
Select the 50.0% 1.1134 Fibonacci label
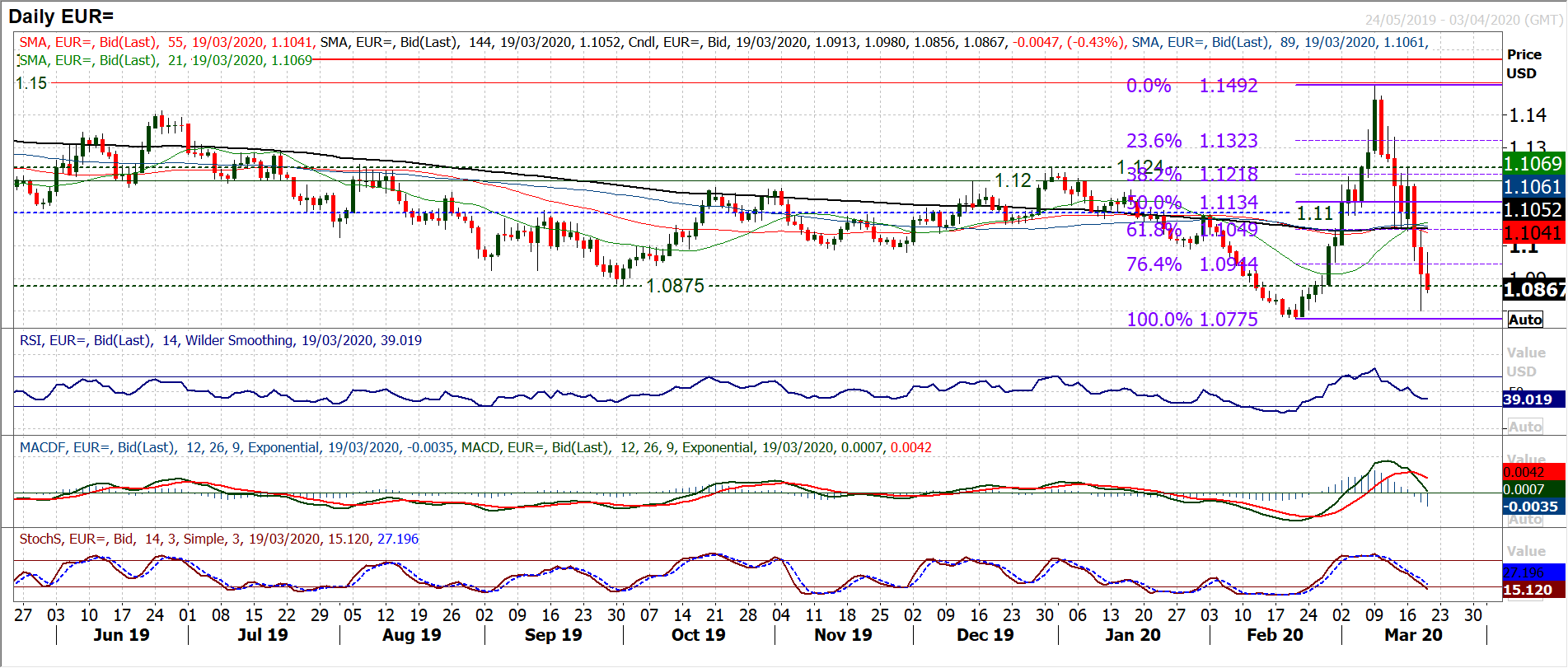(1191, 203)
